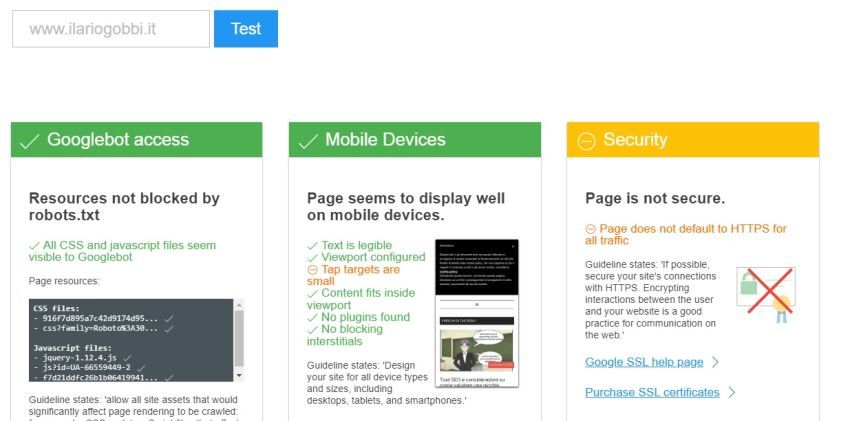
Task: Select the Security card header
Action: pyautogui.click(x=693, y=140)
